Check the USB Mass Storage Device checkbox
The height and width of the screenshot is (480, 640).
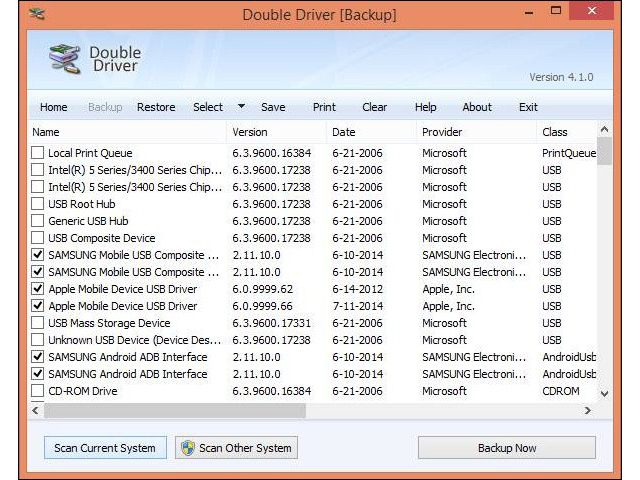pyautogui.click(x=38, y=323)
